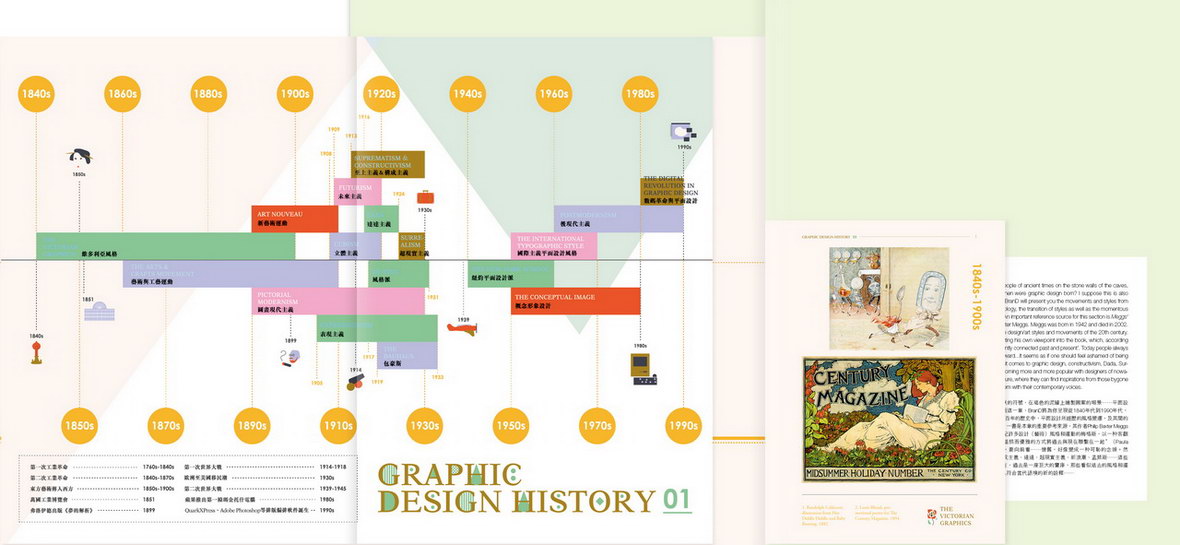Click the Graphic Design History title lettering

click(516, 488)
